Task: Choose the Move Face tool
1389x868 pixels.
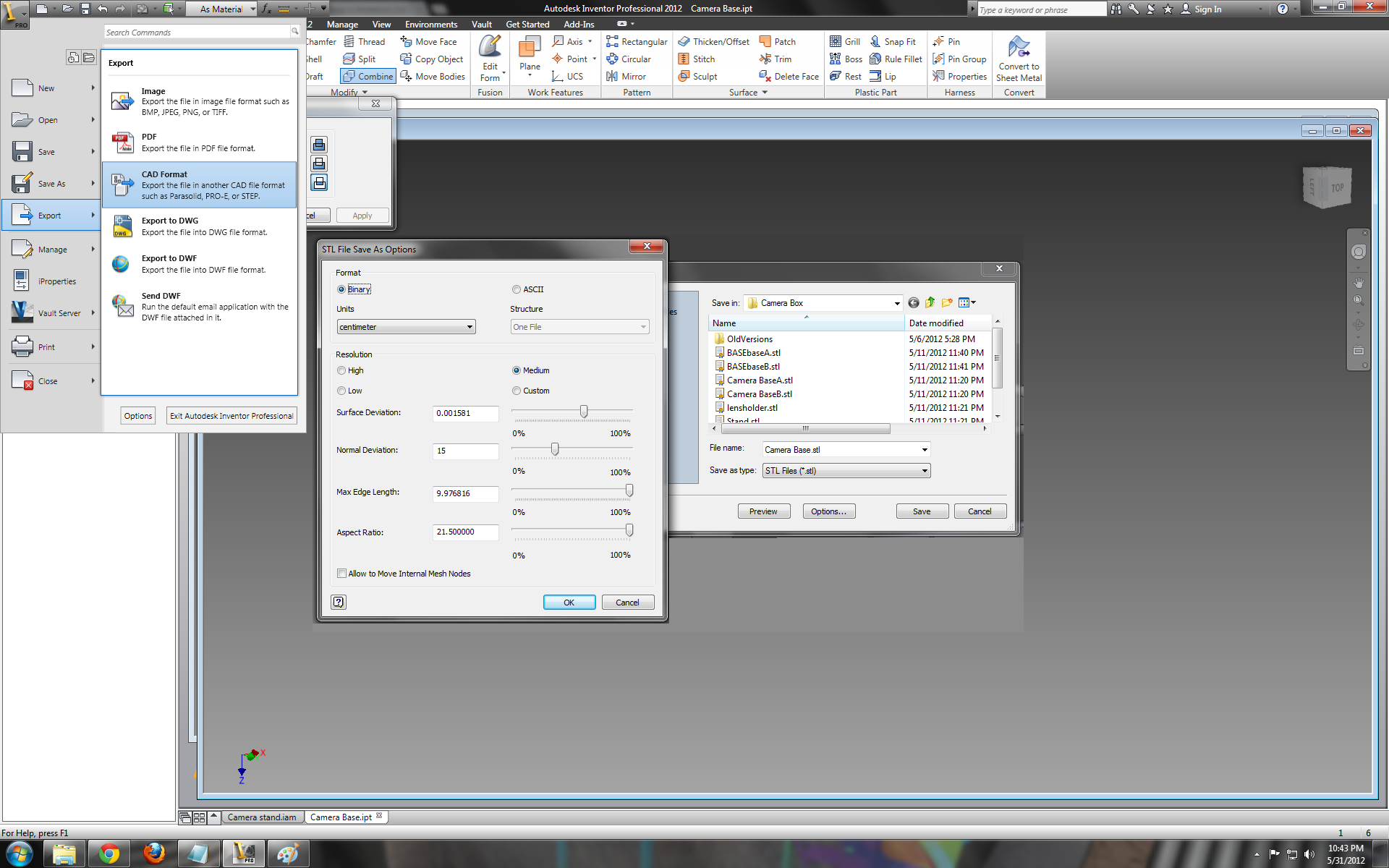Action: pos(428,42)
